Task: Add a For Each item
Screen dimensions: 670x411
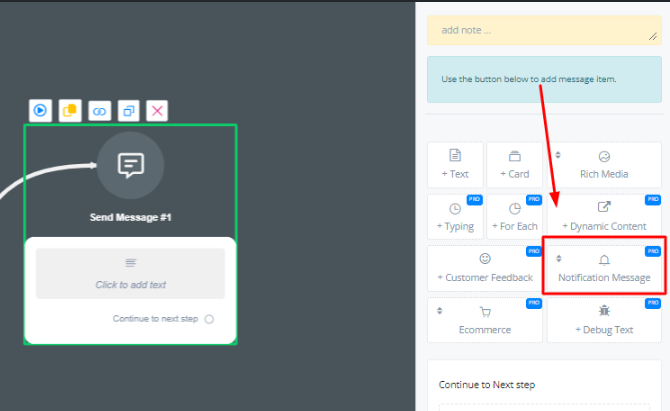Action: 515,217
